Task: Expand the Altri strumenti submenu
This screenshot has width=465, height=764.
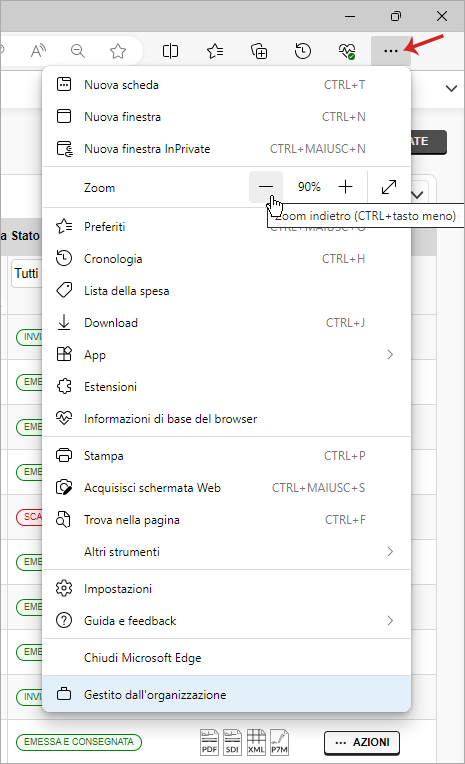Action: [227, 552]
